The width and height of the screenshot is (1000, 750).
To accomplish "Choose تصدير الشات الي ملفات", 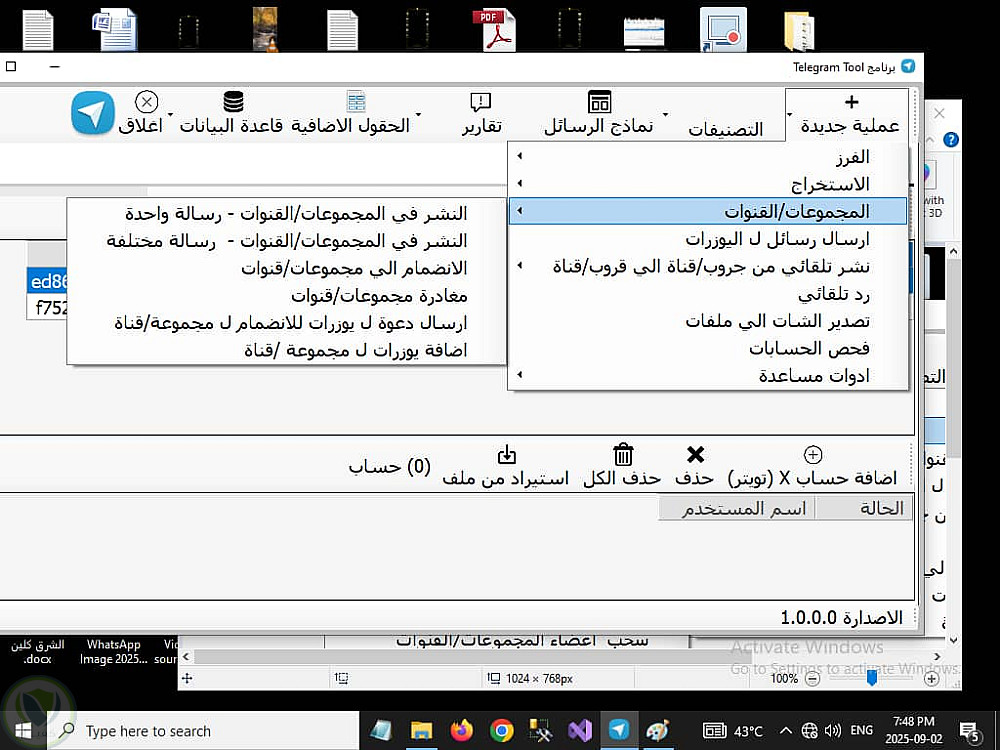I will tap(708, 321).
